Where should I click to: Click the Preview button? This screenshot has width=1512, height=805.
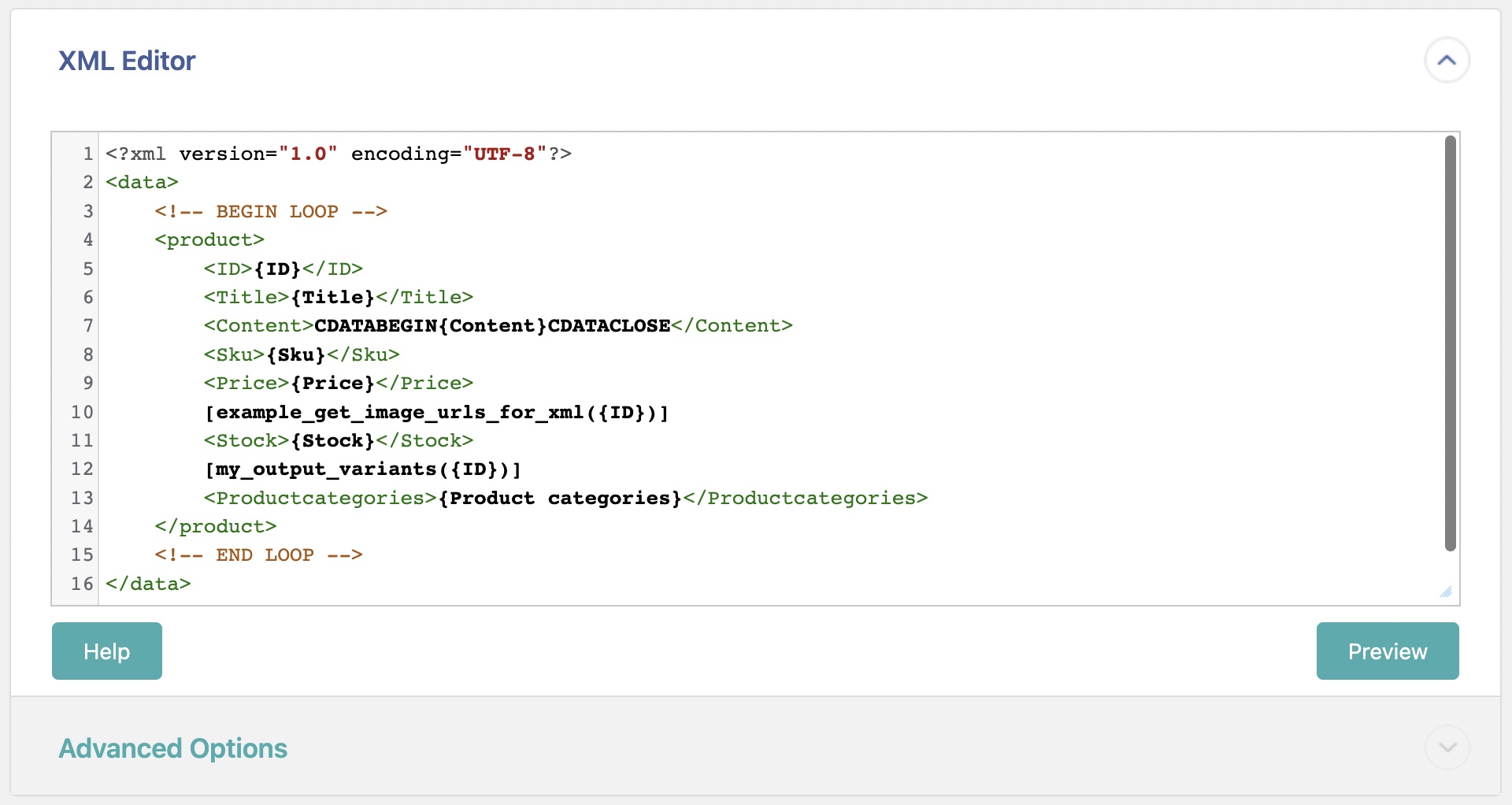pyautogui.click(x=1387, y=651)
